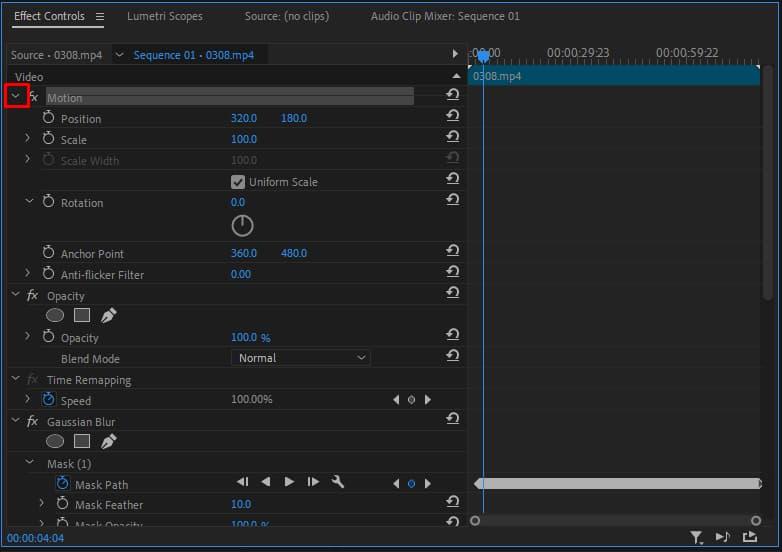This screenshot has height=552, width=782.
Task: Collapse the Mask (1) group
Action: tap(29, 464)
